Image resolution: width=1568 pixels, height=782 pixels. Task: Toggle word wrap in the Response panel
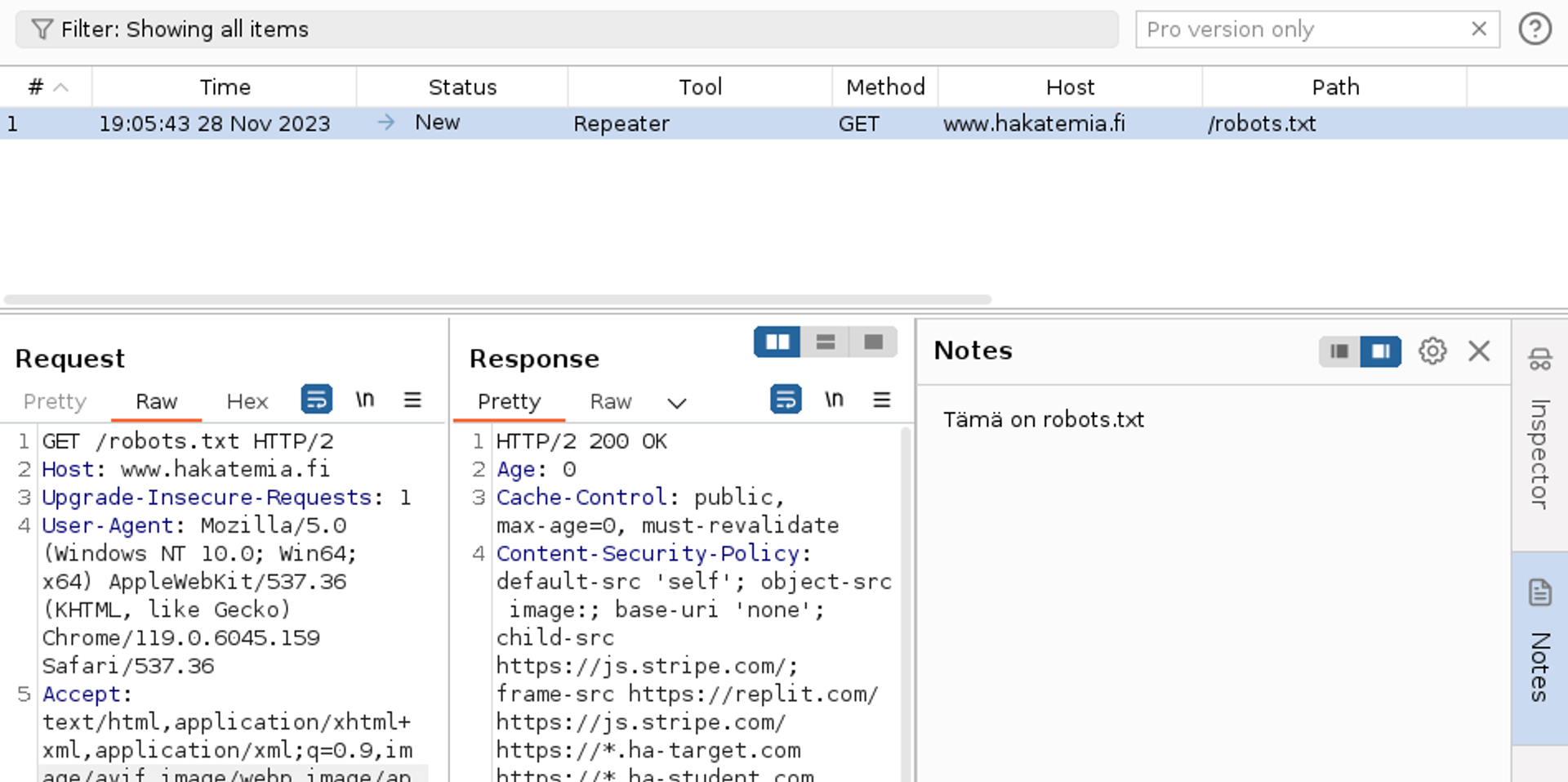pos(786,400)
